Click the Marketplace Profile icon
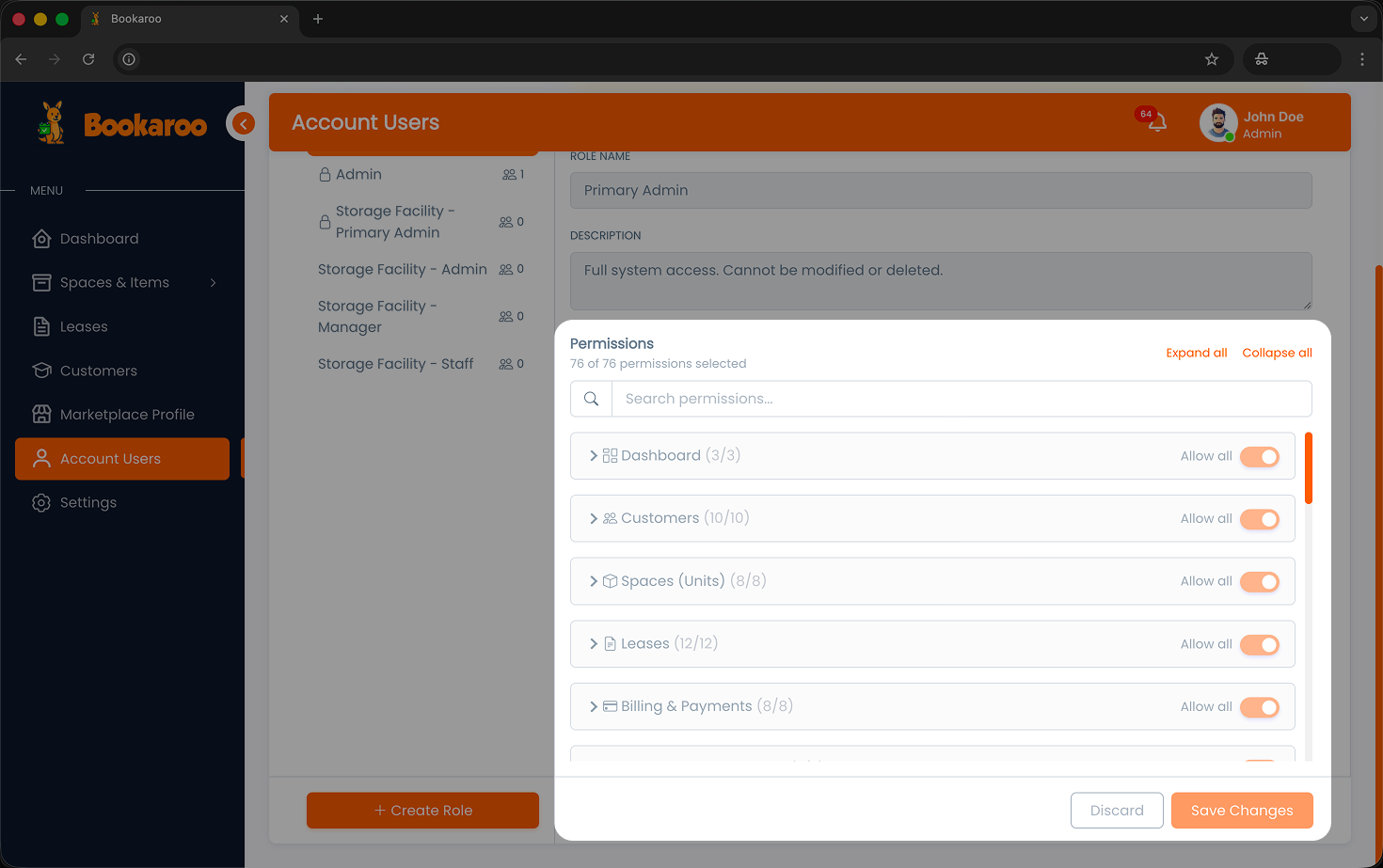The width and height of the screenshot is (1383, 868). click(41, 414)
